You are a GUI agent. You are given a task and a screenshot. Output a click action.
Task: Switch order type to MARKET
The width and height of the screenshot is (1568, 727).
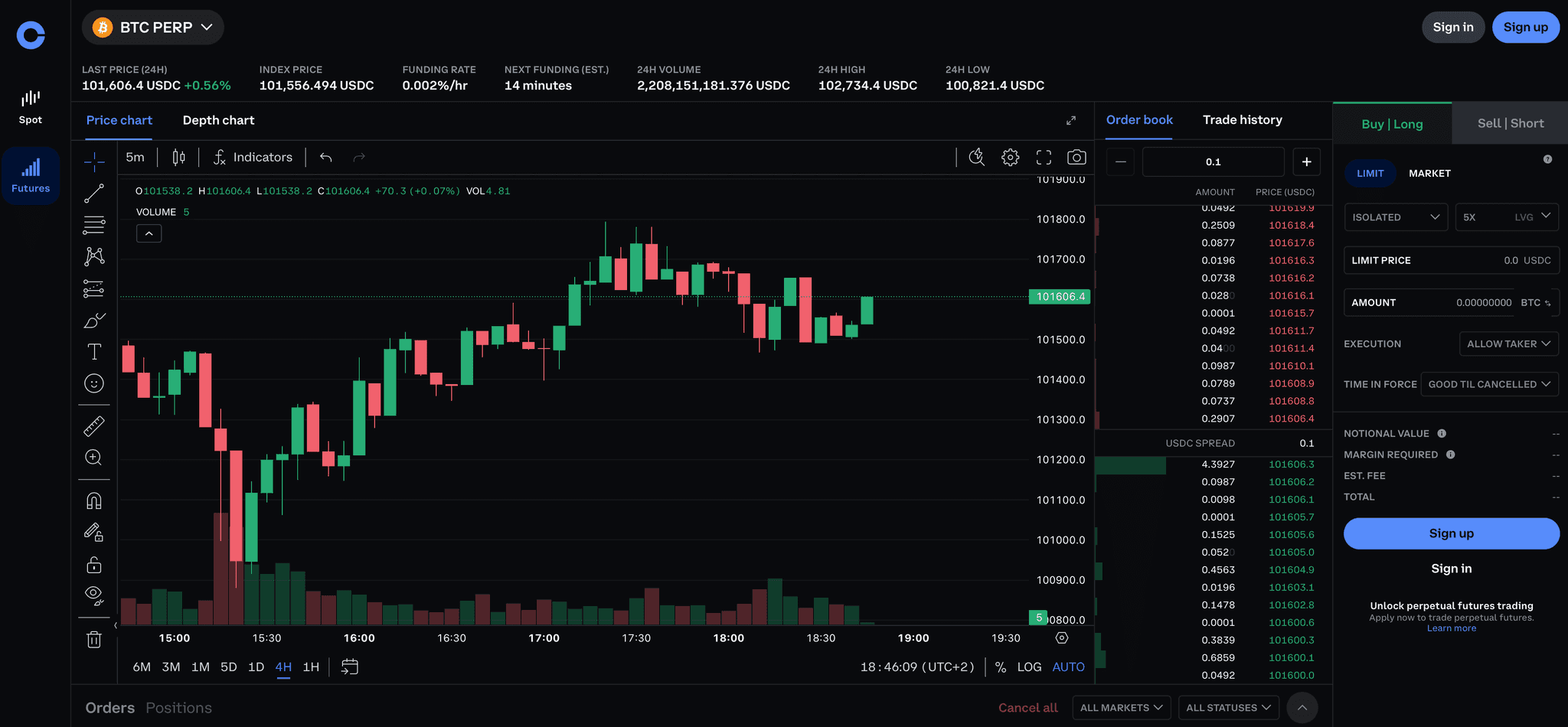1429,174
